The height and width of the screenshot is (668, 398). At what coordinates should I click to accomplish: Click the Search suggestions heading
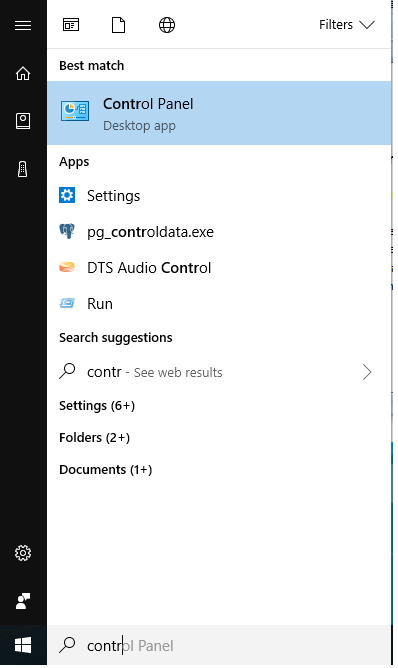(x=116, y=339)
